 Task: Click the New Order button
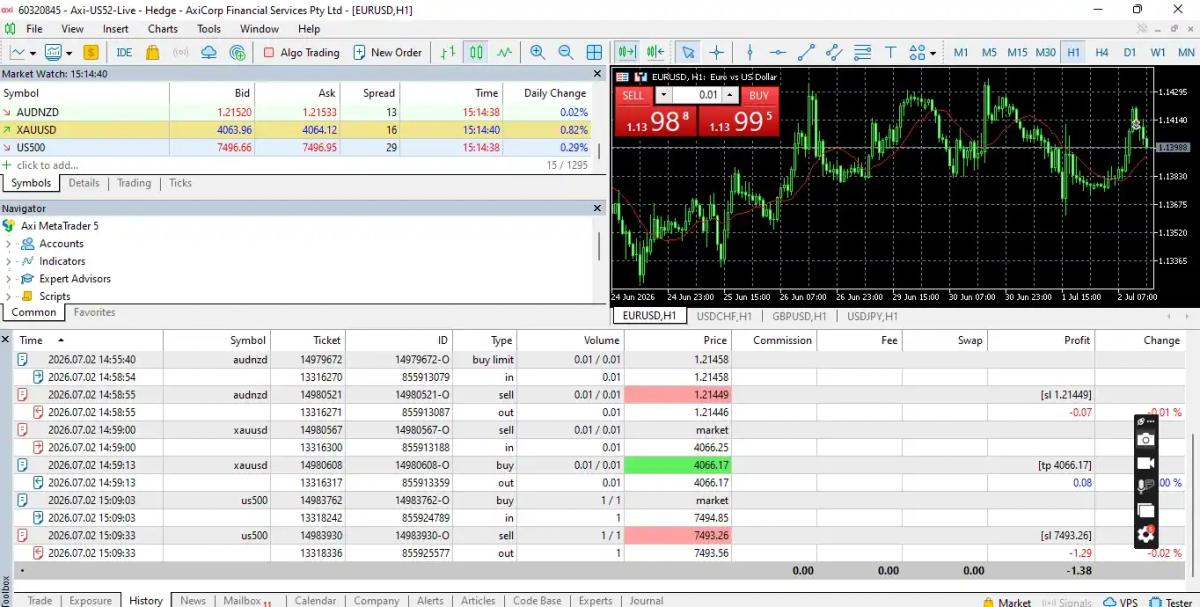point(387,52)
